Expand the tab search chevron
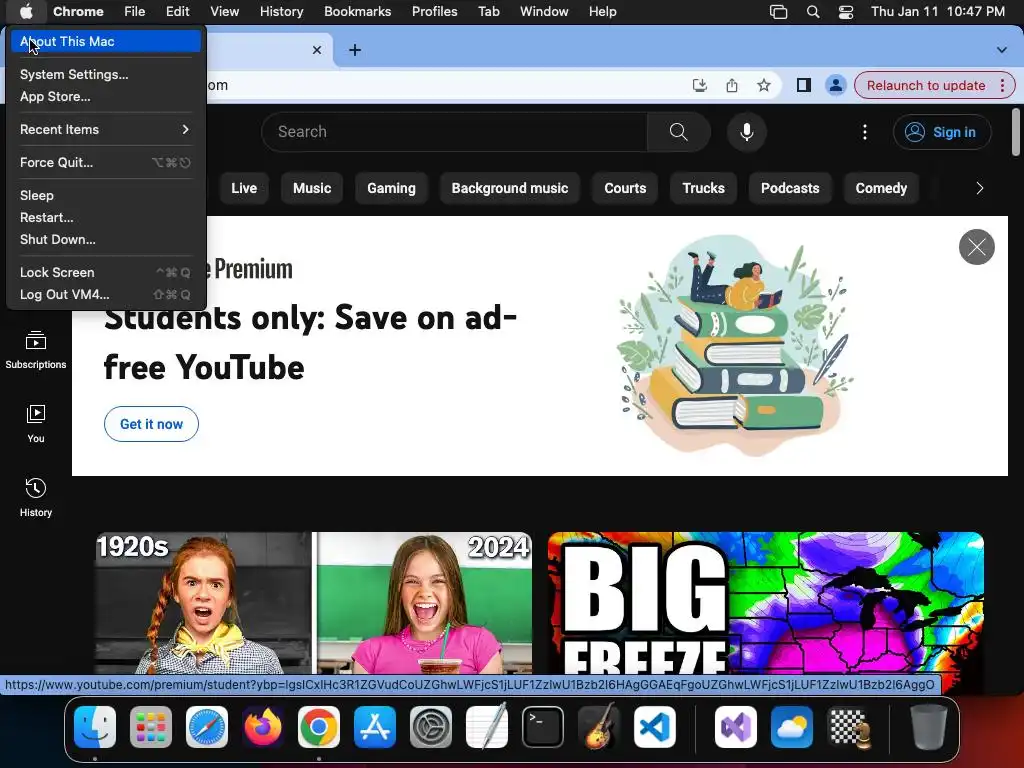 tap(1002, 50)
